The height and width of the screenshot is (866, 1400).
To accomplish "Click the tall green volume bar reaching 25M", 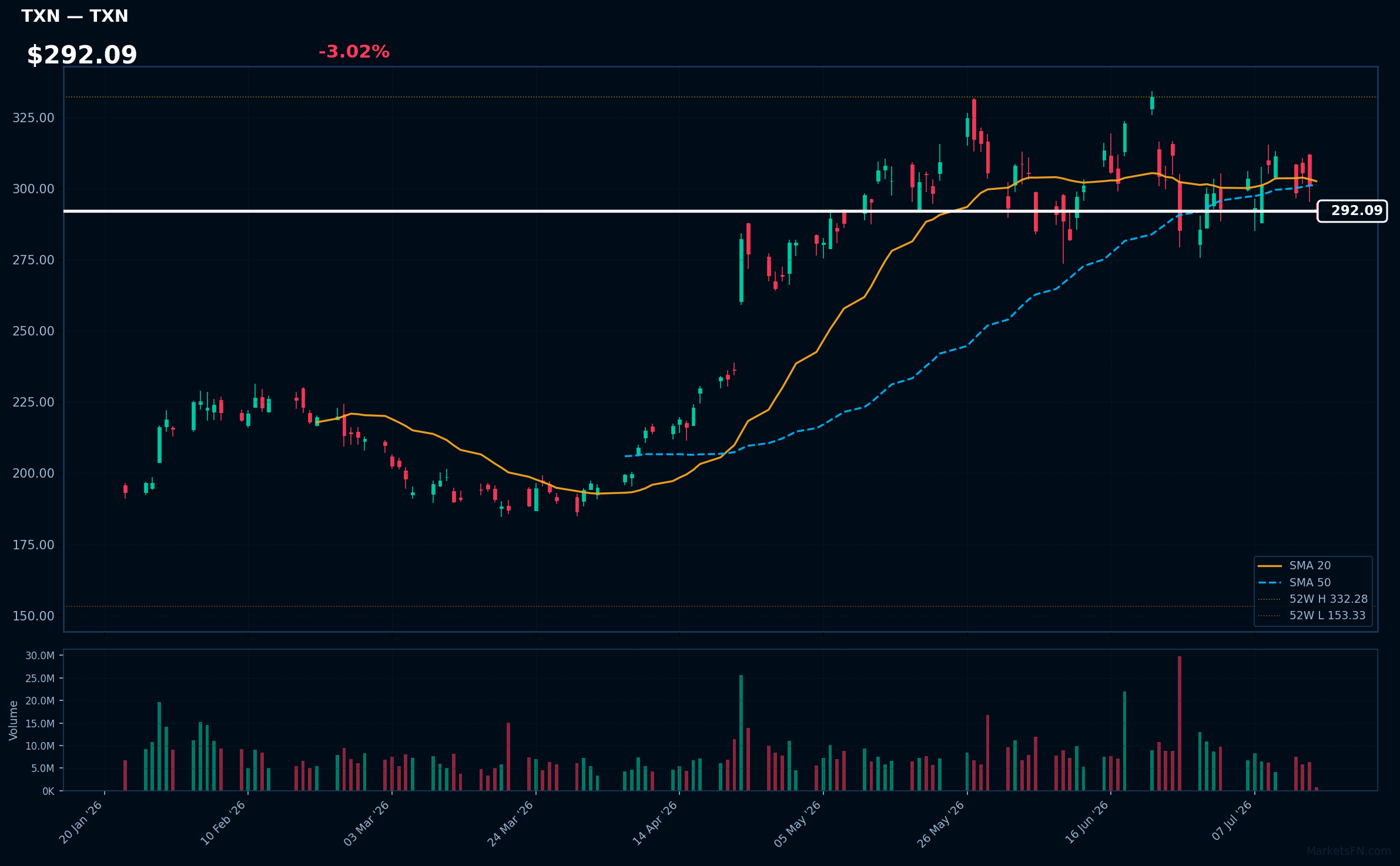I will [741, 733].
